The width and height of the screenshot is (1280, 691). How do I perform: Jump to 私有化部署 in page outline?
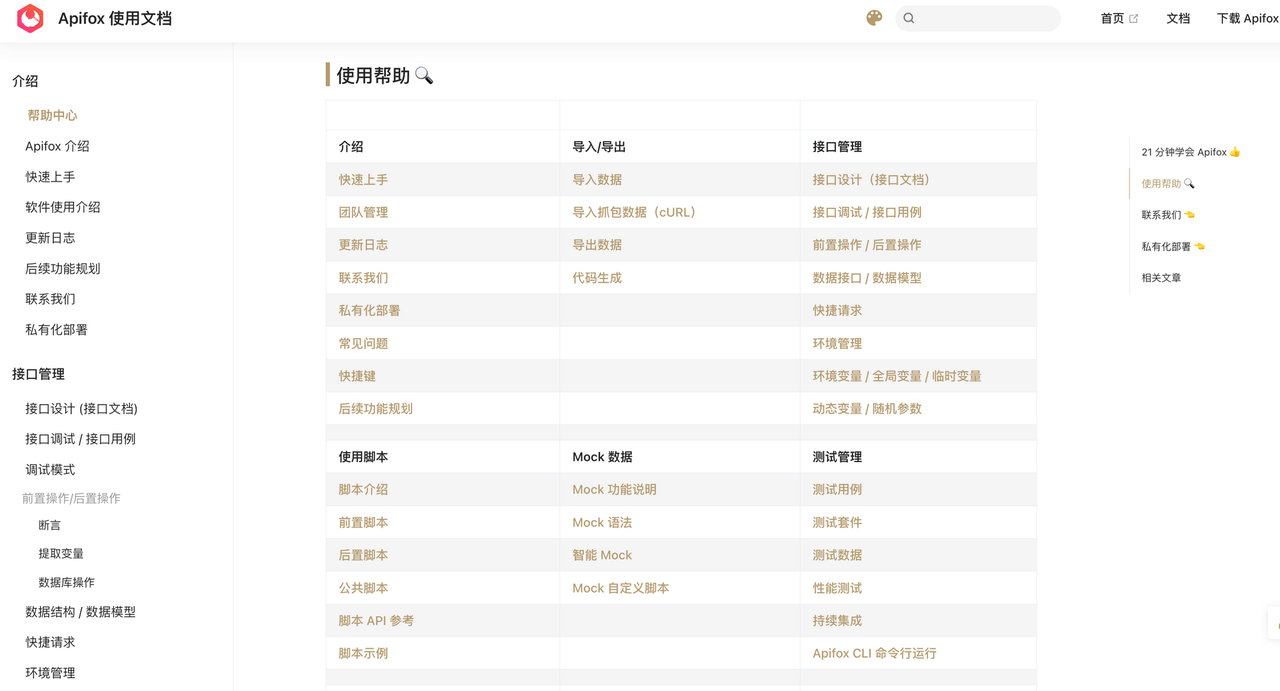coord(1172,246)
